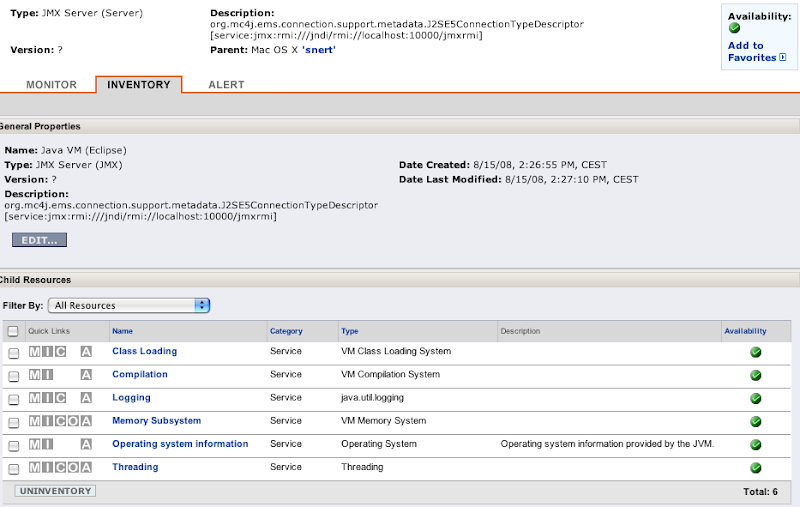
Task: Sort the table by Availability column
Action: [x=744, y=331]
